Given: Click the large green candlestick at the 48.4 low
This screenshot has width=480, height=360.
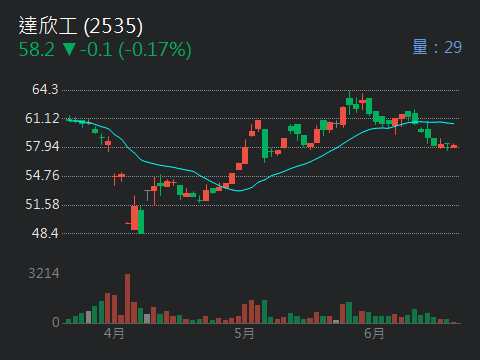Looking at the screenshot, I should click(141, 220).
